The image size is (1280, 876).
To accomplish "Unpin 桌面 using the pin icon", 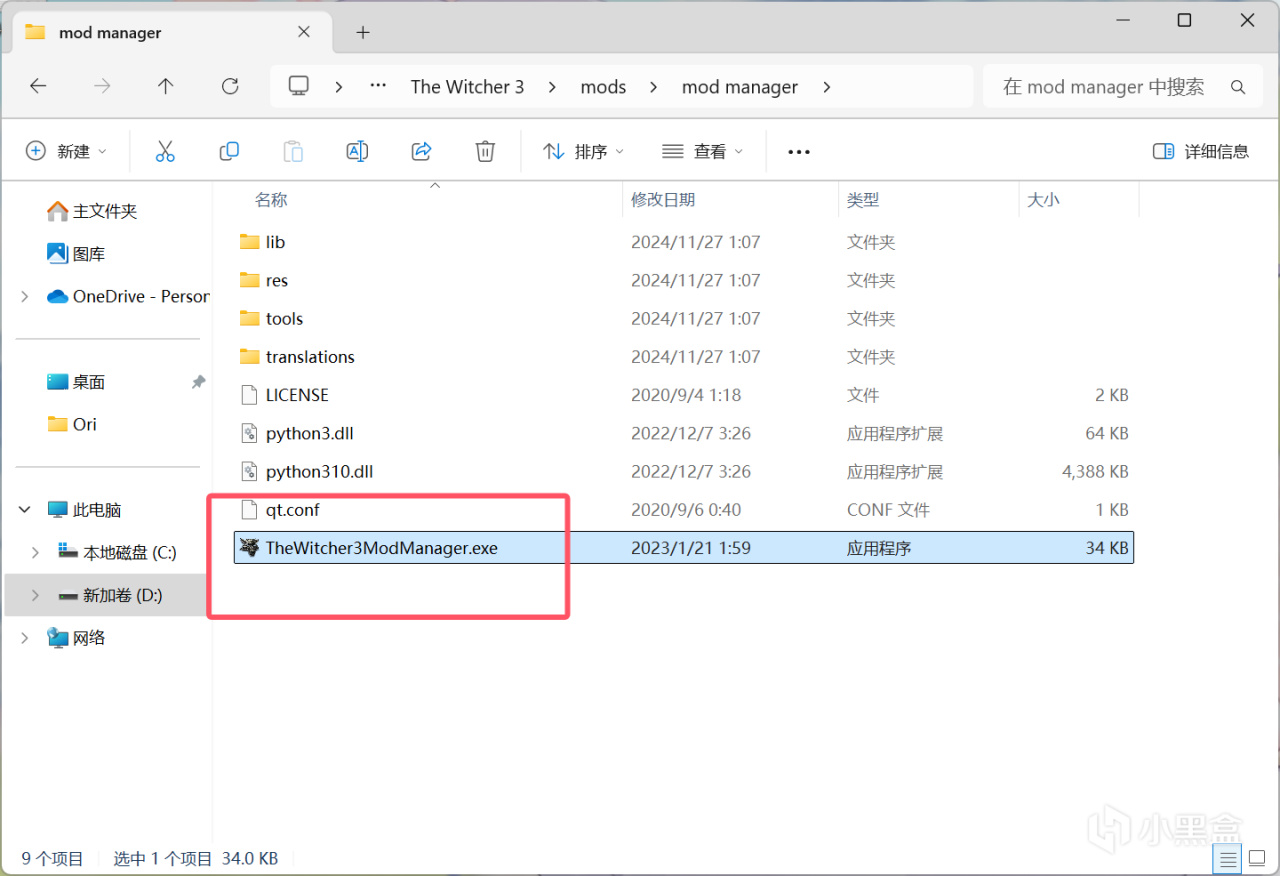I will coord(198,382).
